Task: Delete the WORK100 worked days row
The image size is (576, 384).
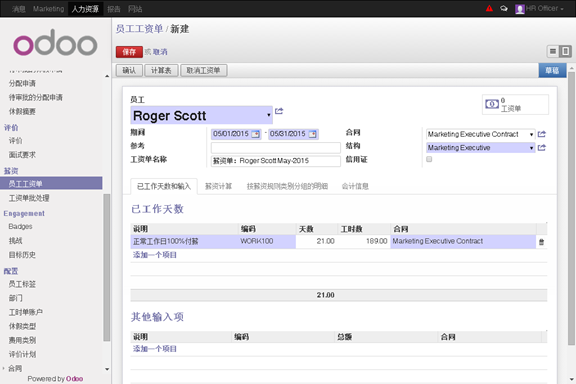Action: coord(541,242)
